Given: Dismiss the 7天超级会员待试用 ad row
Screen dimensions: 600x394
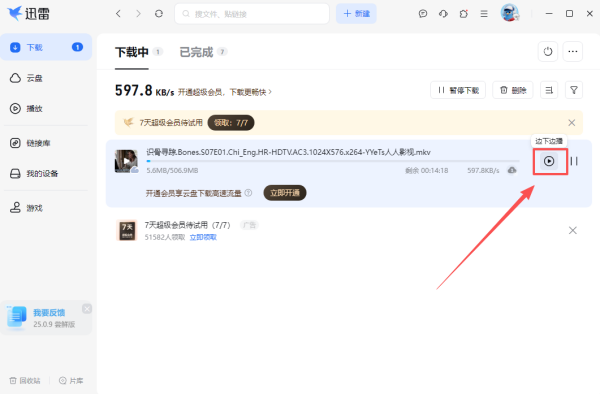Looking at the screenshot, I should point(573,230).
